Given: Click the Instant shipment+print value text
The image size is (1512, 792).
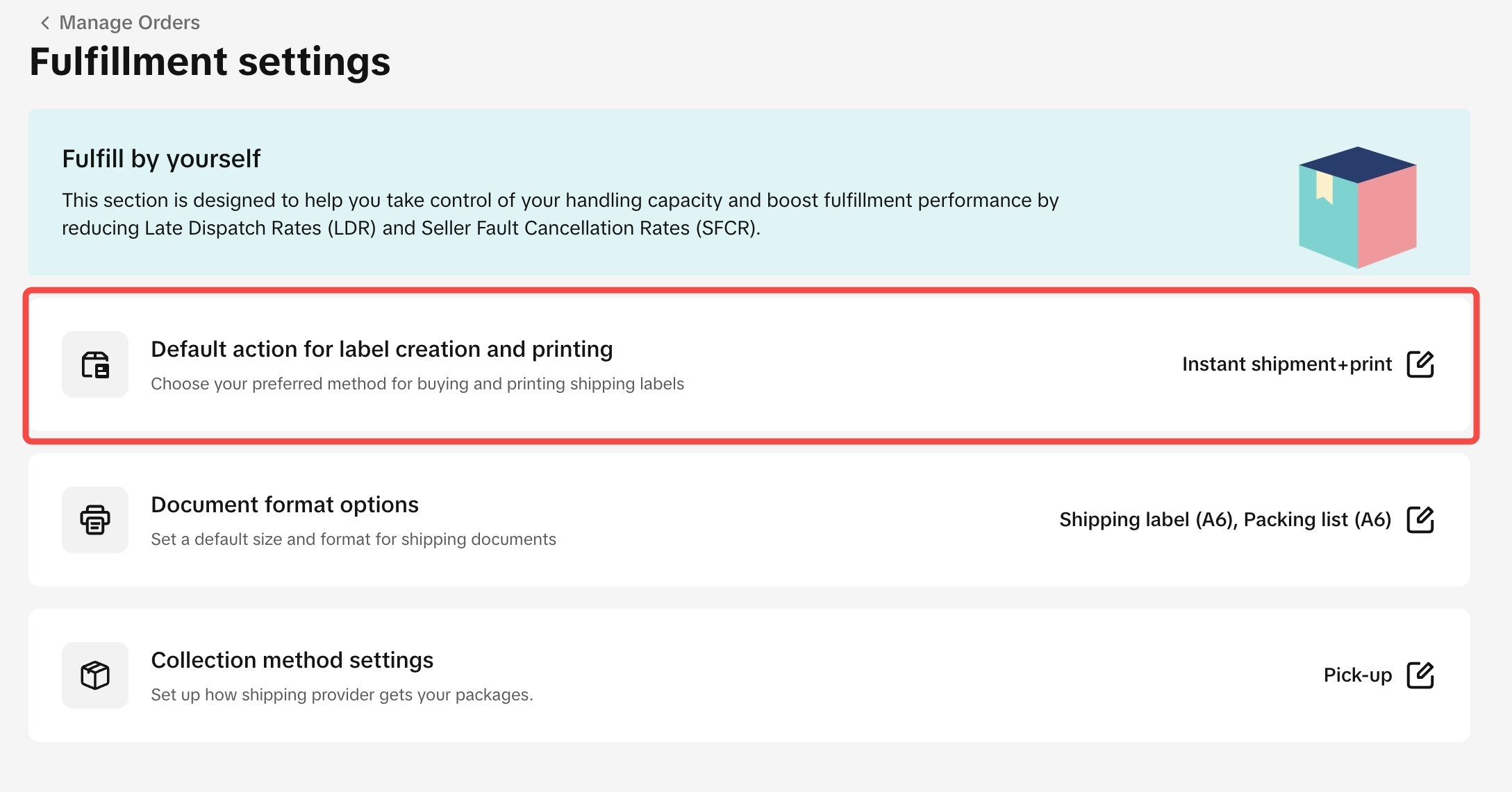Looking at the screenshot, I should [1286, 364].
